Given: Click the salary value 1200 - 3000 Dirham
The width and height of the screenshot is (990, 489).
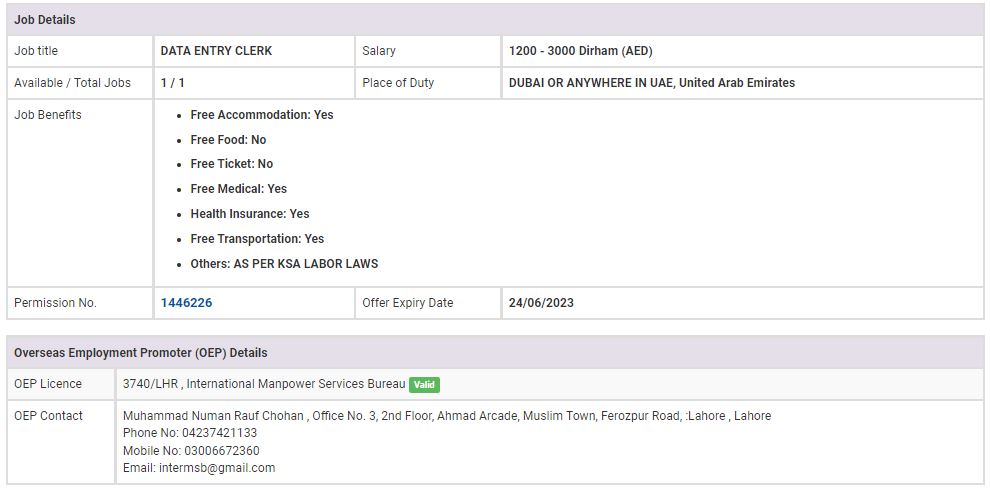Looking at the screenshot, I should tap(580, 51).
